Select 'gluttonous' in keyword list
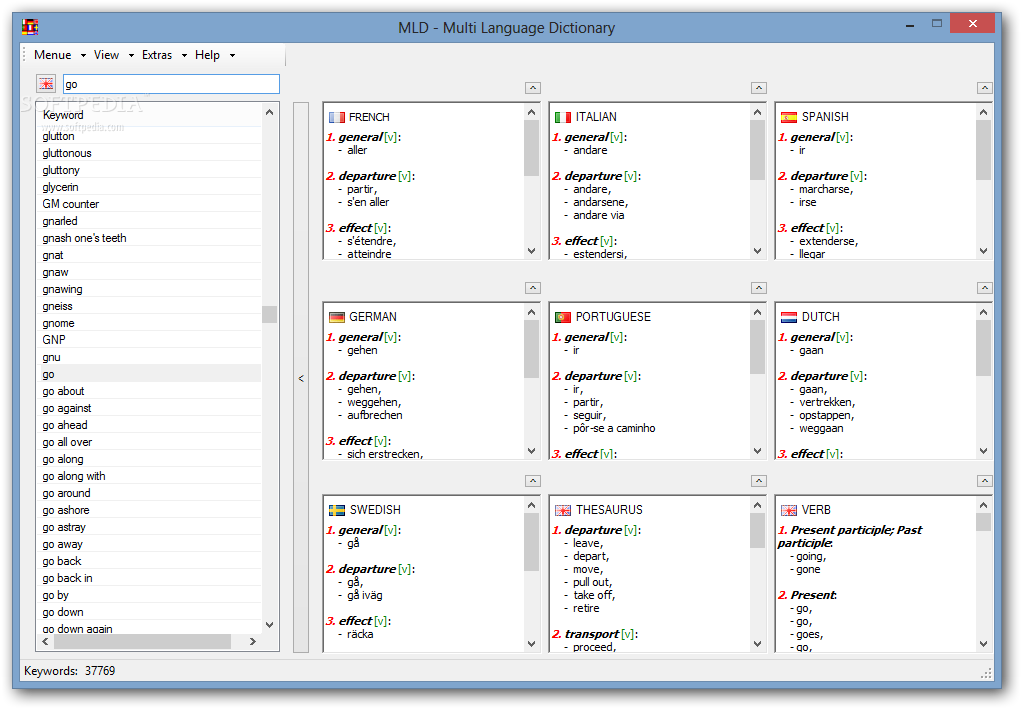The height and width of the screenshot is (709, 1022). pos(151,153)
